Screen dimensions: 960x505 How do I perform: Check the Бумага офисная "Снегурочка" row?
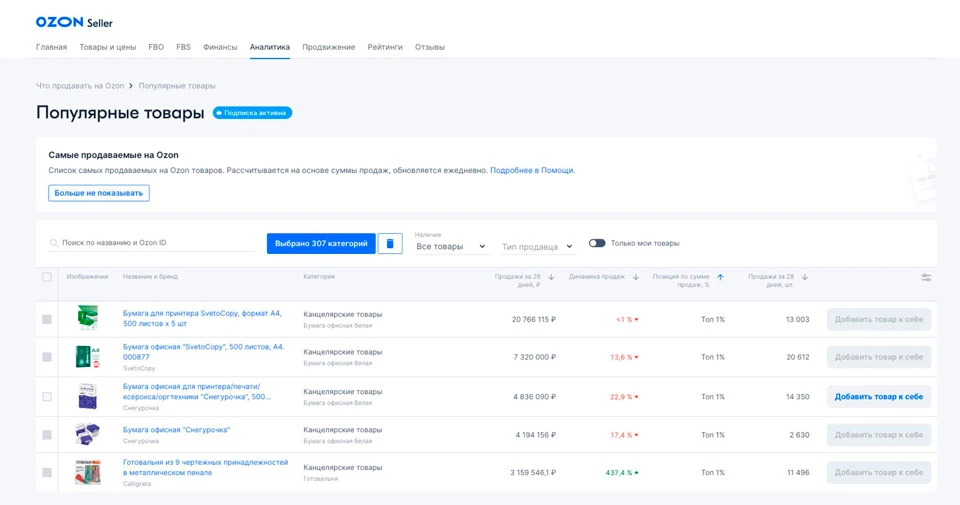click(x=47, y=435)
